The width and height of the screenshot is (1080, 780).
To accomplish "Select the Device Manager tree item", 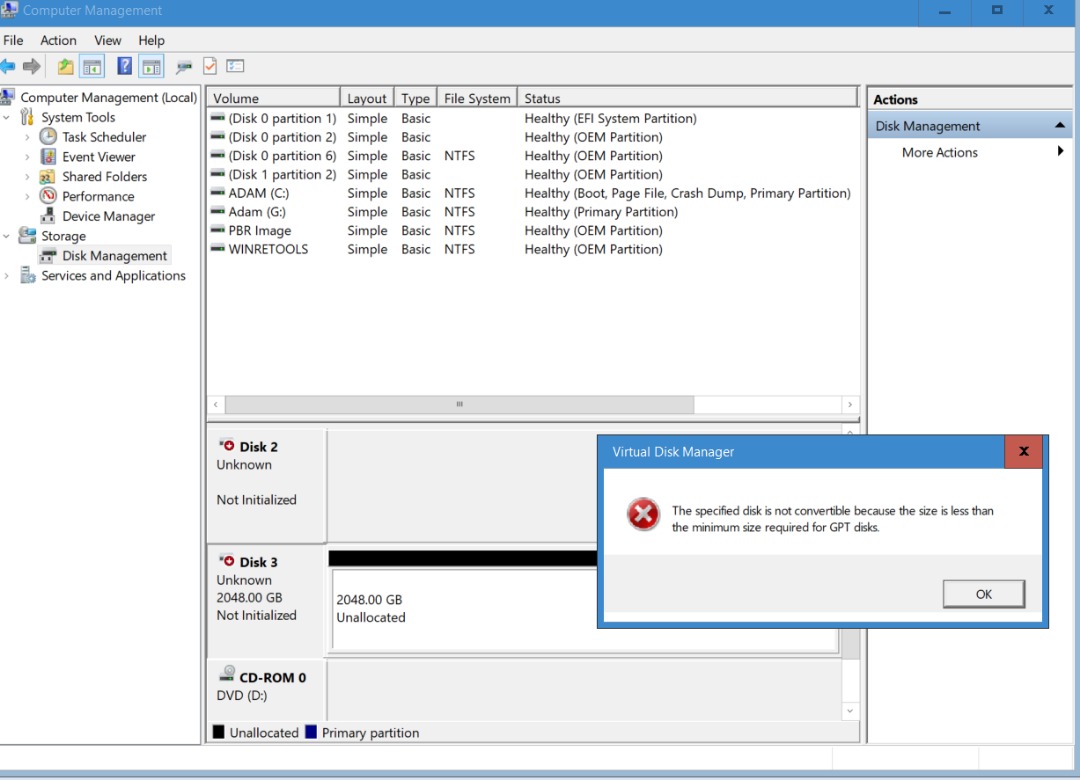I will (x=108, y=216).
